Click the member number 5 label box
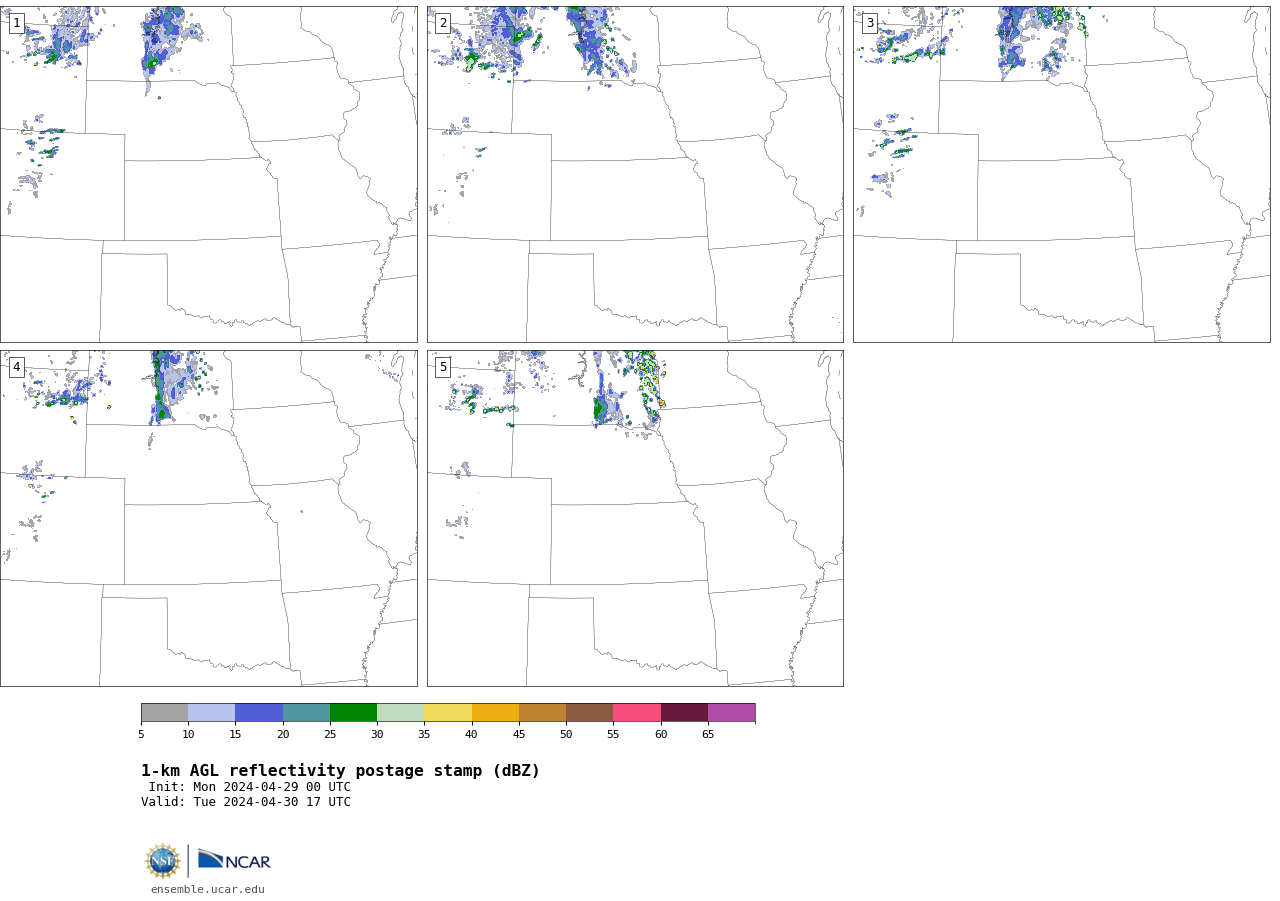 pyautogui.click(x=443, y=367)
